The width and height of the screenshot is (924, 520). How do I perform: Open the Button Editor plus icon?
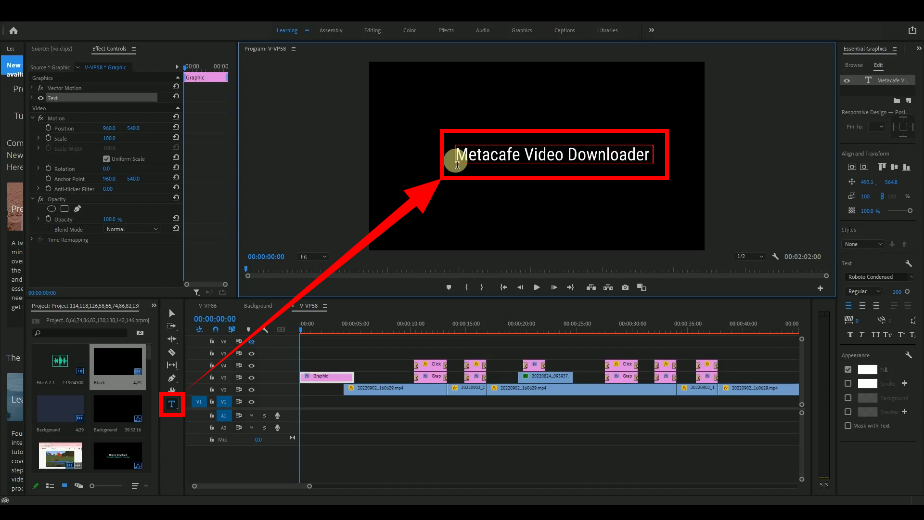[820, 288]
